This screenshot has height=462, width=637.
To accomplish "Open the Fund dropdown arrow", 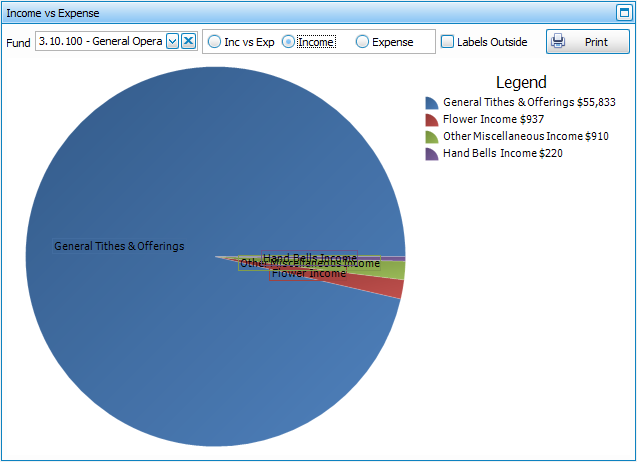I will point(172,41).
